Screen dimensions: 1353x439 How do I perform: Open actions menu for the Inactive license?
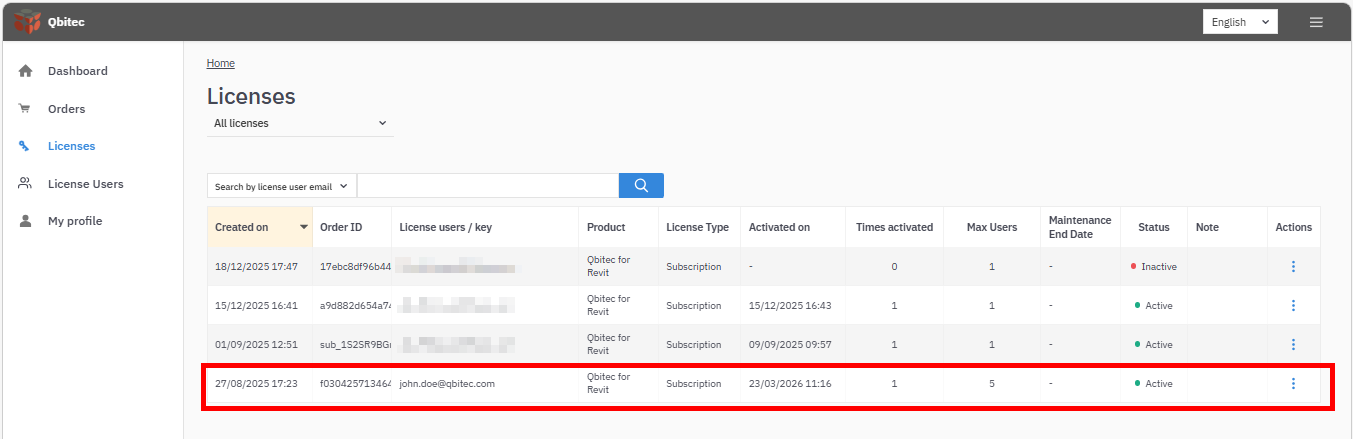1293,267
